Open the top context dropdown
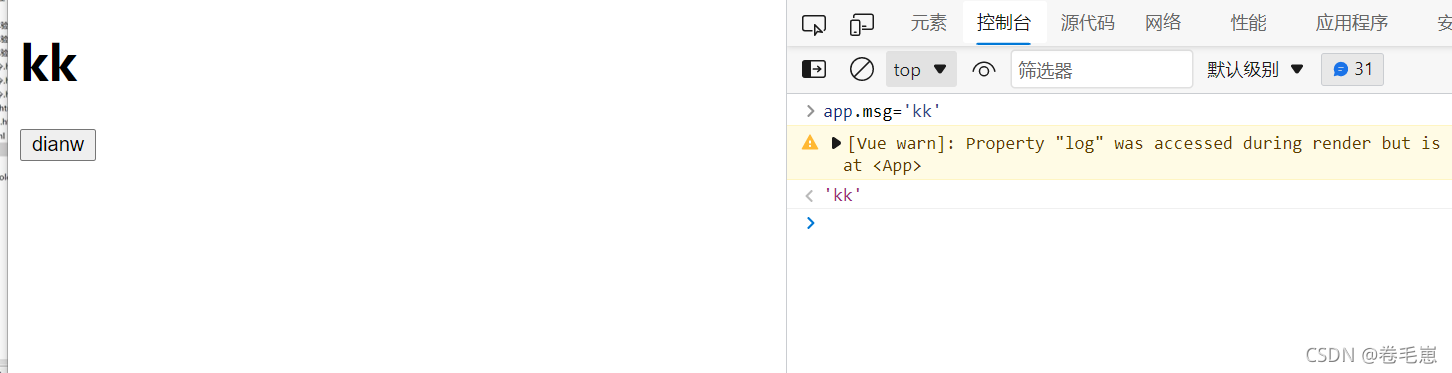Screen dimensions: 1452x373 (x=921, y=69)
